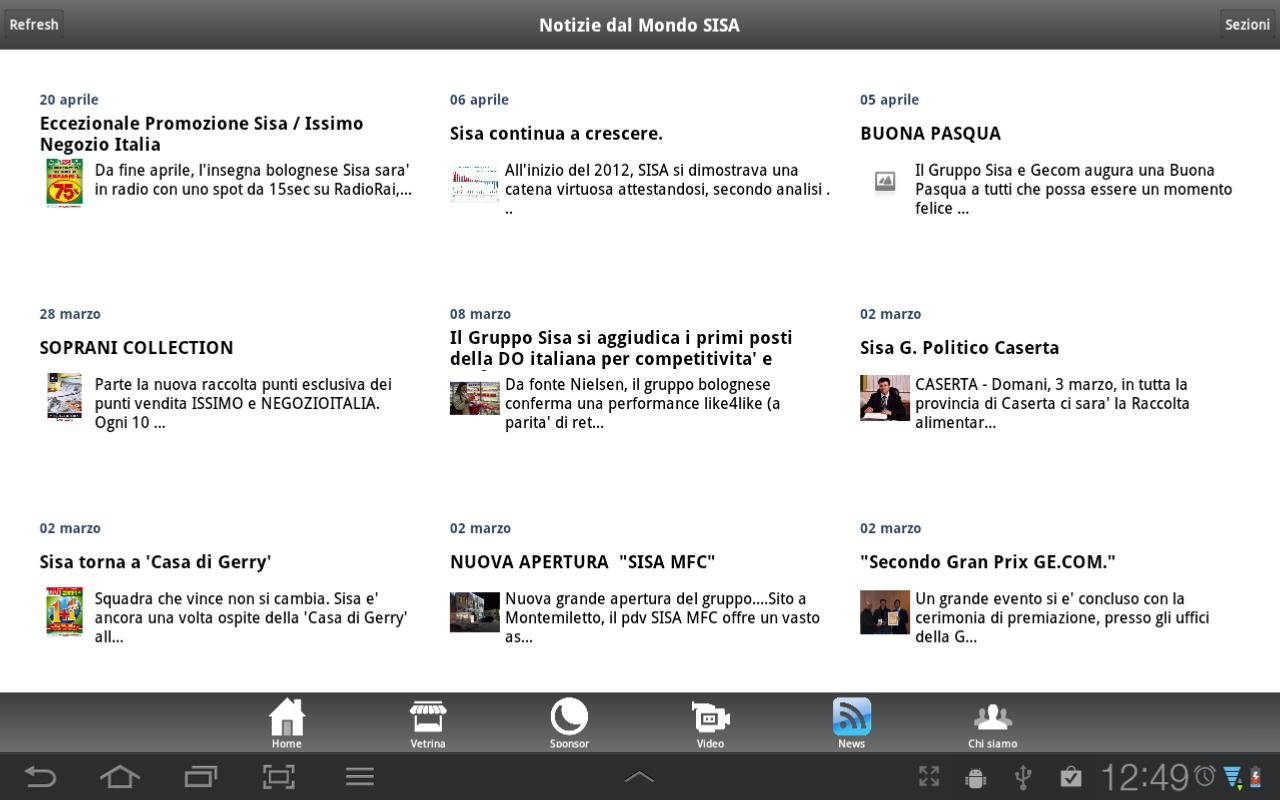Tap the 'Secondo Gran Prix GE.COM.' thumbnail
The width and height of the screenshot is (1280, 800).
(885, 612)
